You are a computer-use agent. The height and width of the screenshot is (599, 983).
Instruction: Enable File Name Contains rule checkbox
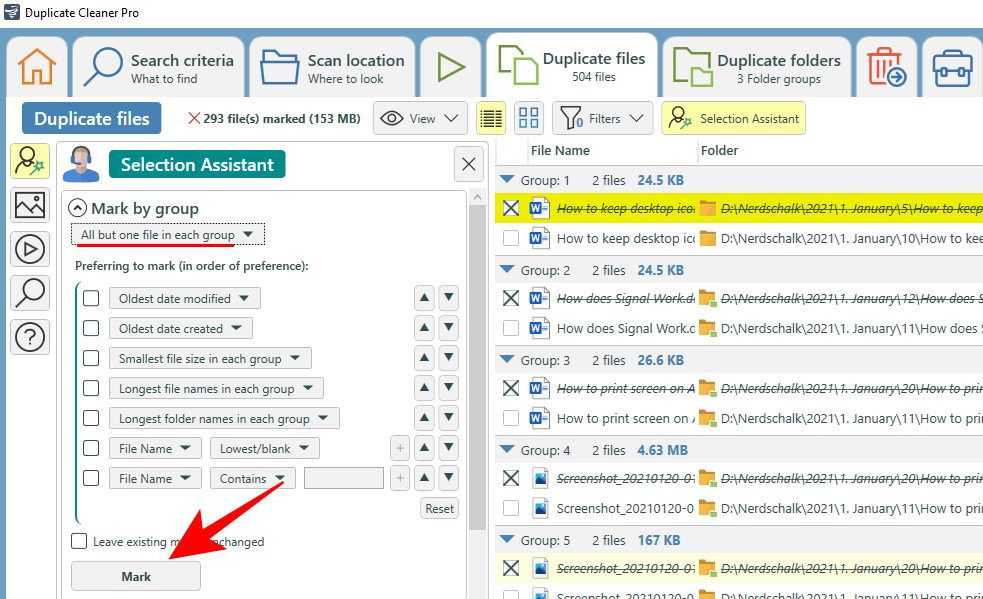[91, 479]
